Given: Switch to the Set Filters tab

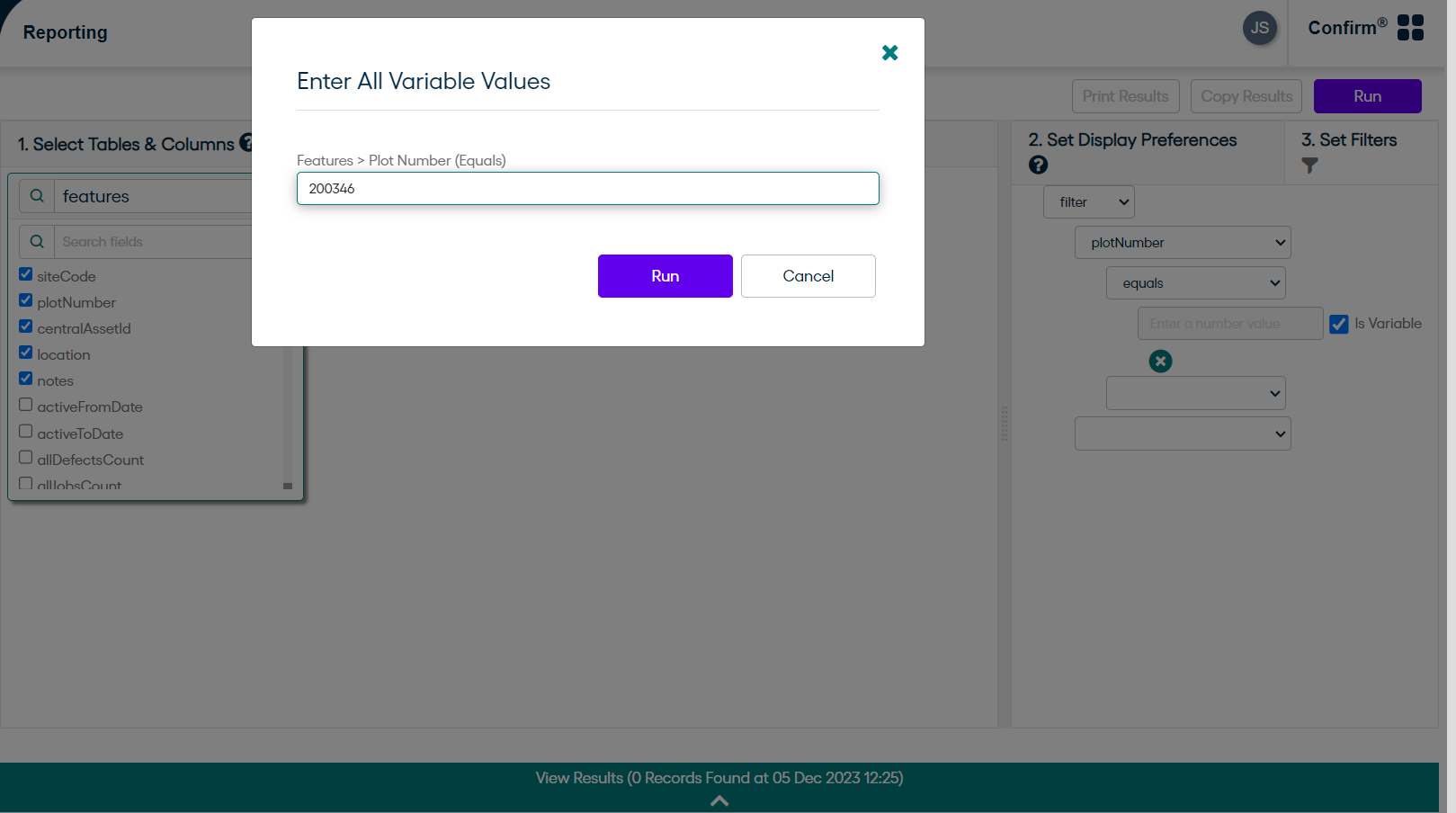Looking at the screenshot, I should [1348, 139].
